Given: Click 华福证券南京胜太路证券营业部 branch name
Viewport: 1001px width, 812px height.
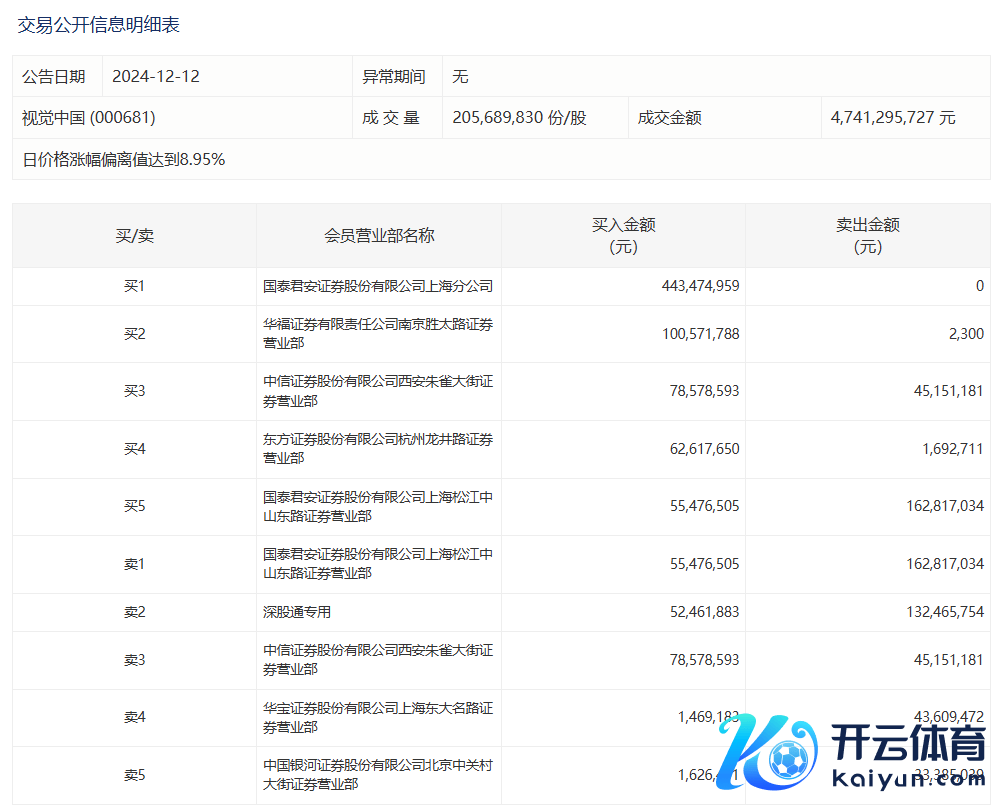Looking at the screenshot, I should [x=378, y=334].
